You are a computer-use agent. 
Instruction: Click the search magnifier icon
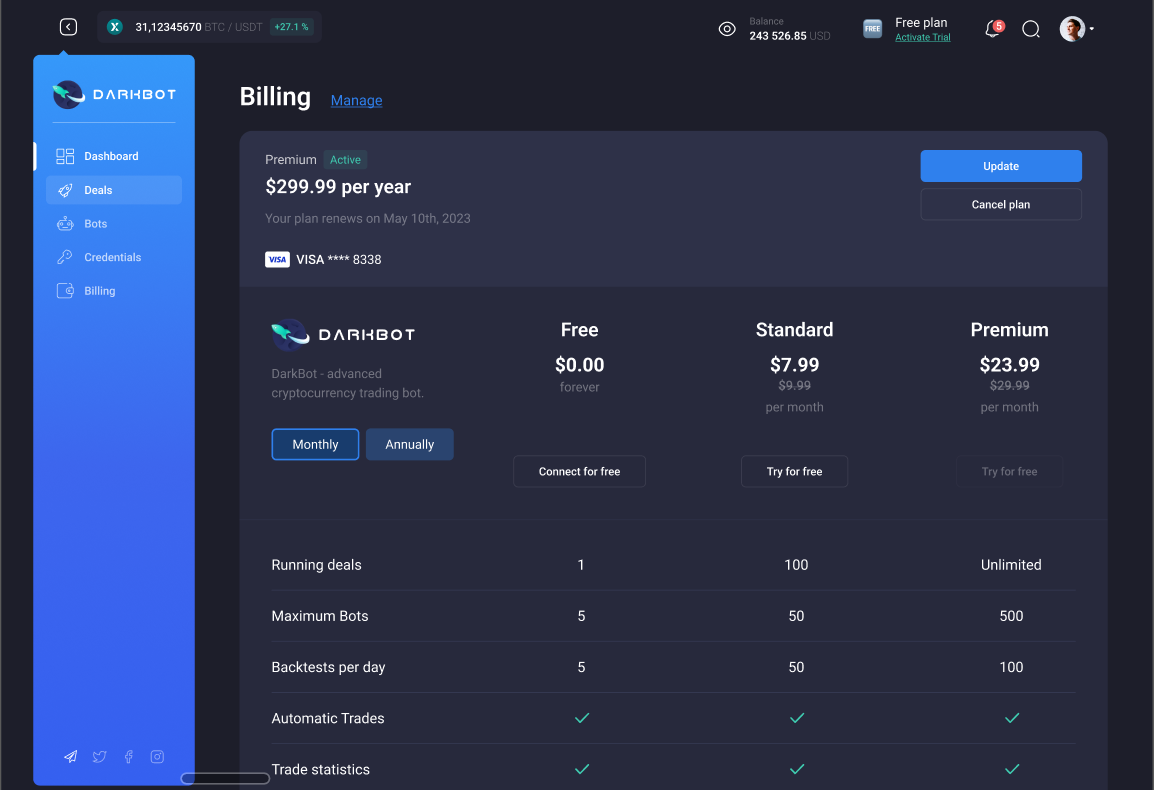pyautogui.click(x=1031, y=29)
